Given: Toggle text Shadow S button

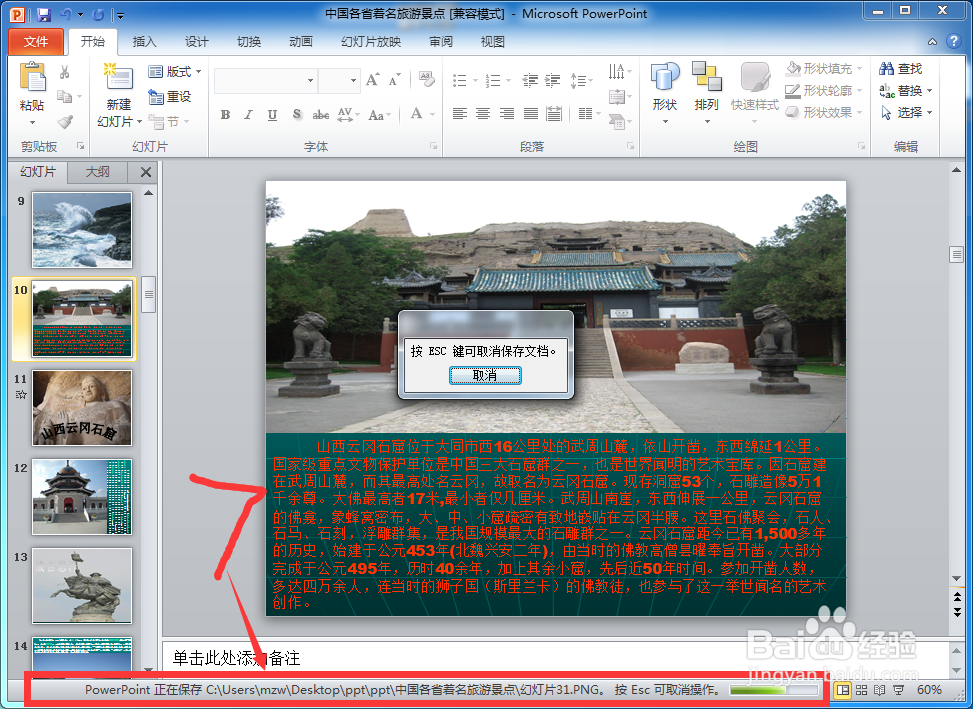Looking at the screenshot, I should pos(297,115).
